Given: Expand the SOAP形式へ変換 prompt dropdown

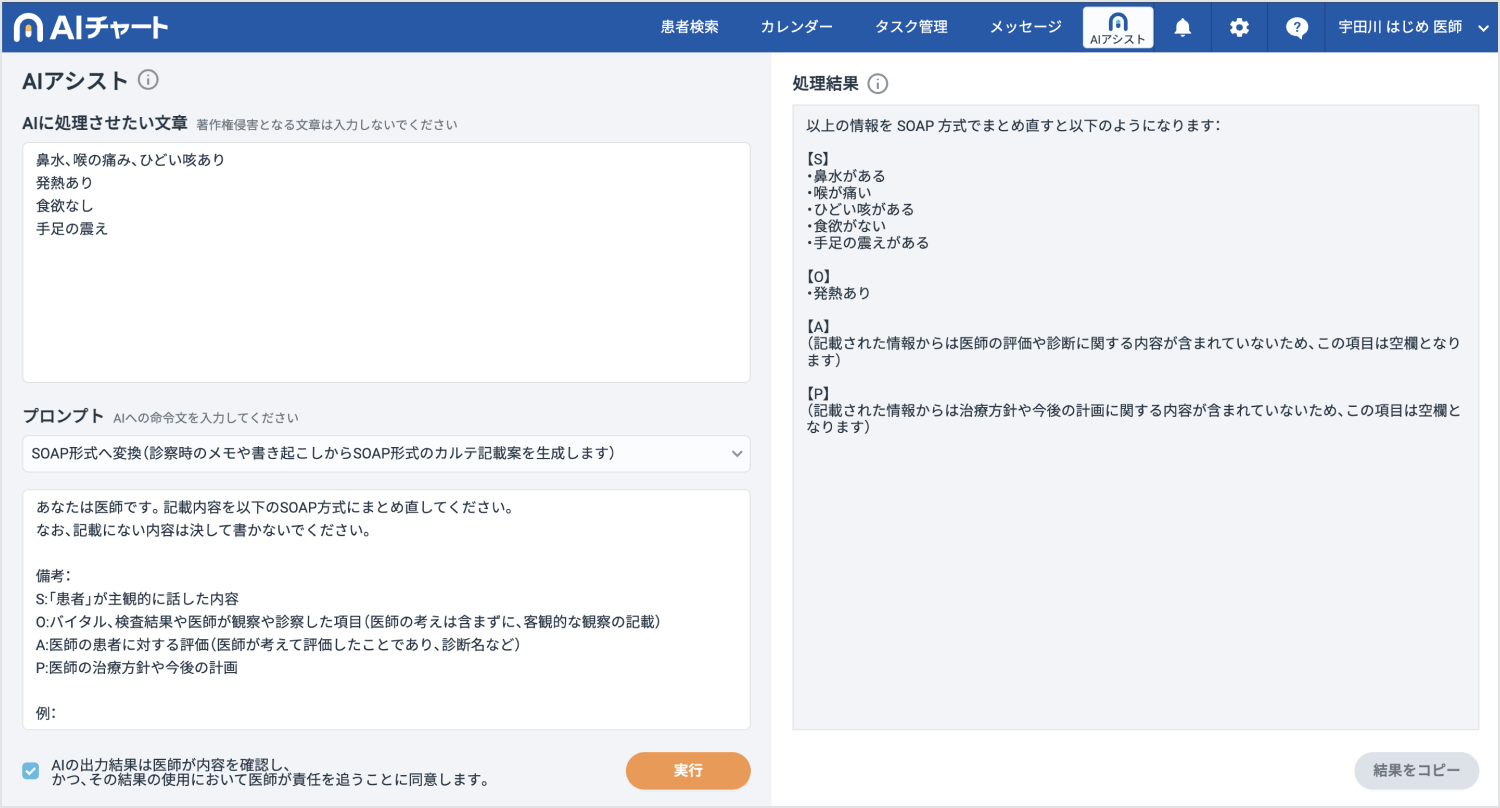Looking at the screenshot, I should point(386,454).
